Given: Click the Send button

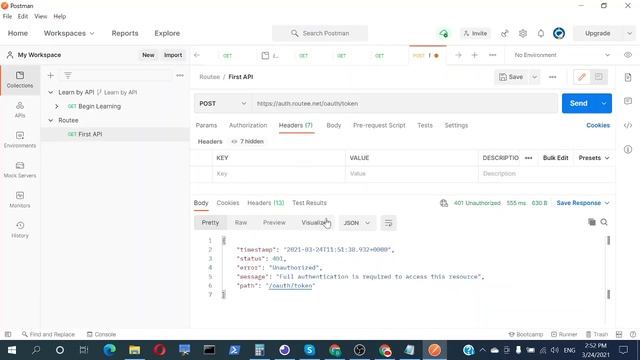Looking at the screenshot, I should [579, 104].
